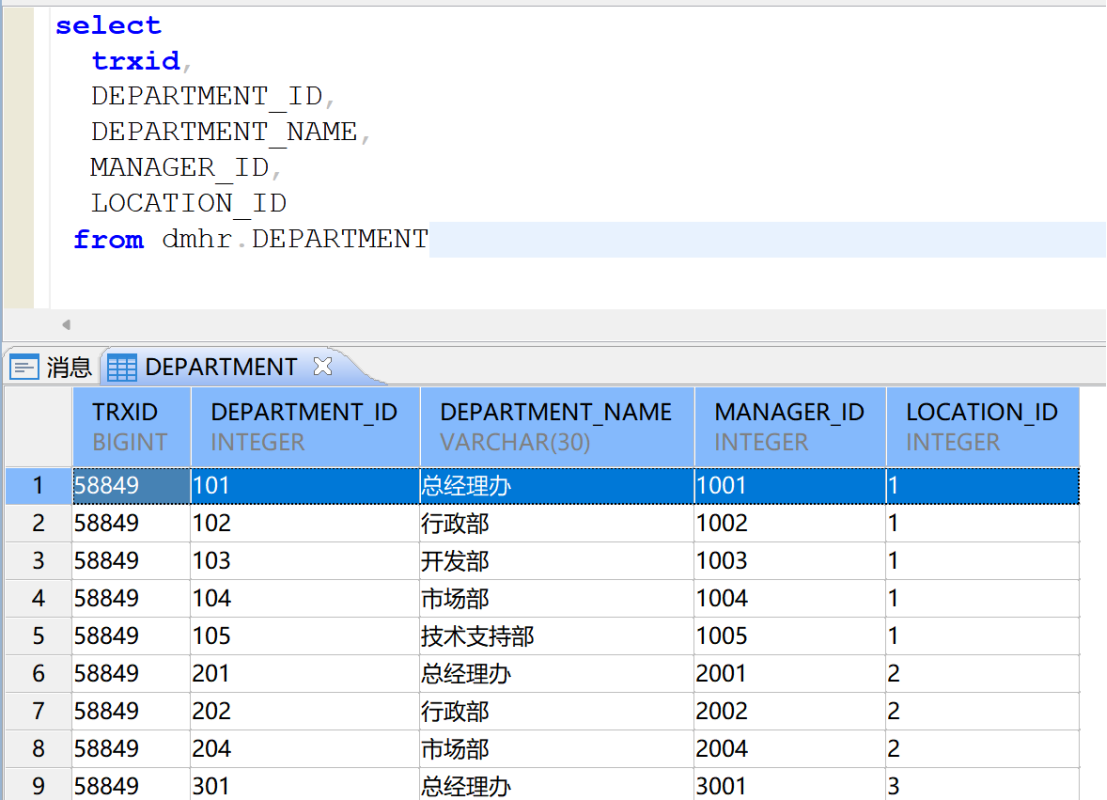
Task: Click TRXID 58849 cell in row 5
Action: click(131, 636)
